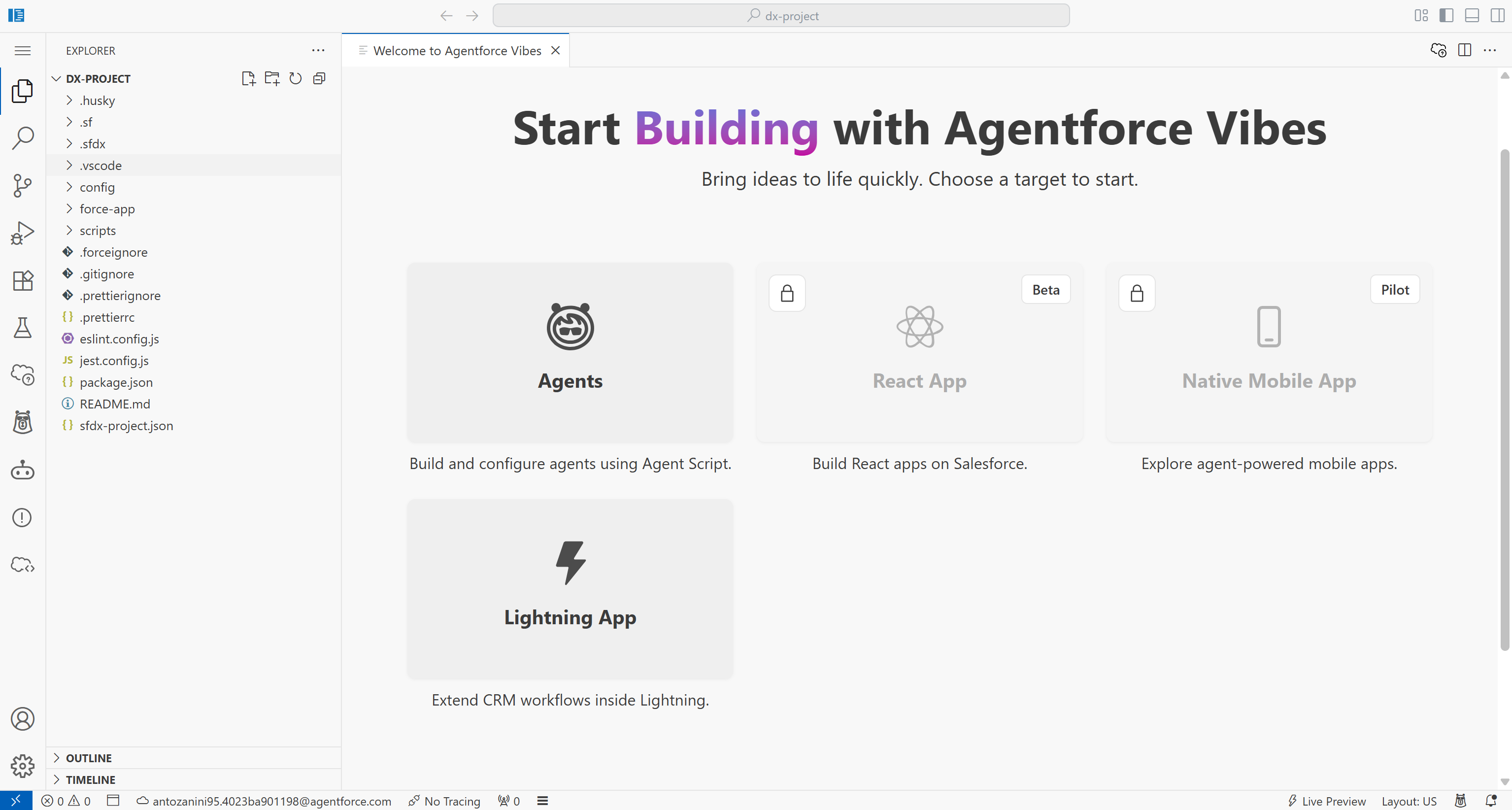Image resolution: width=1512 pixels, height=810 pixels.
Task: Click the New Folder icon in explorer
Action: coord(272,79)
